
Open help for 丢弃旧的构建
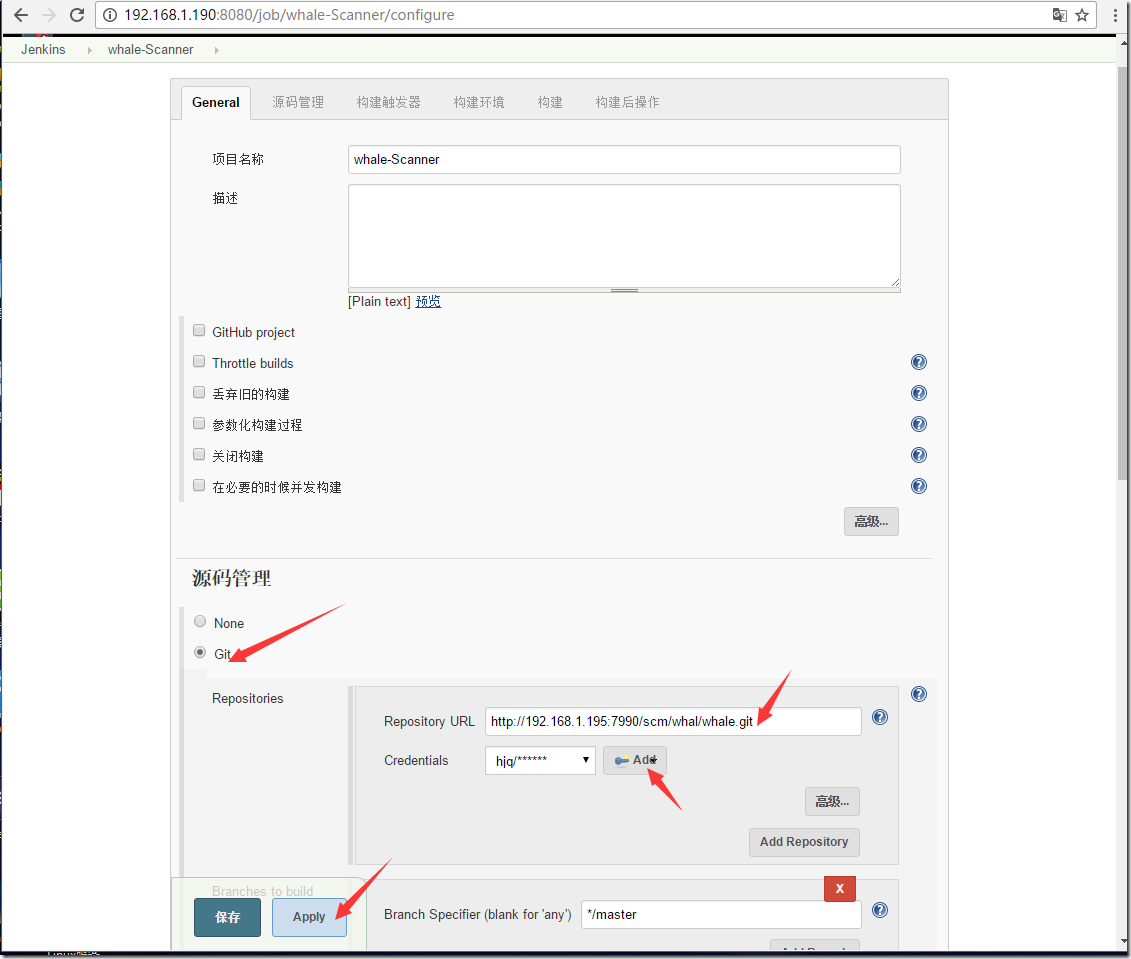(x=918, y=393)
